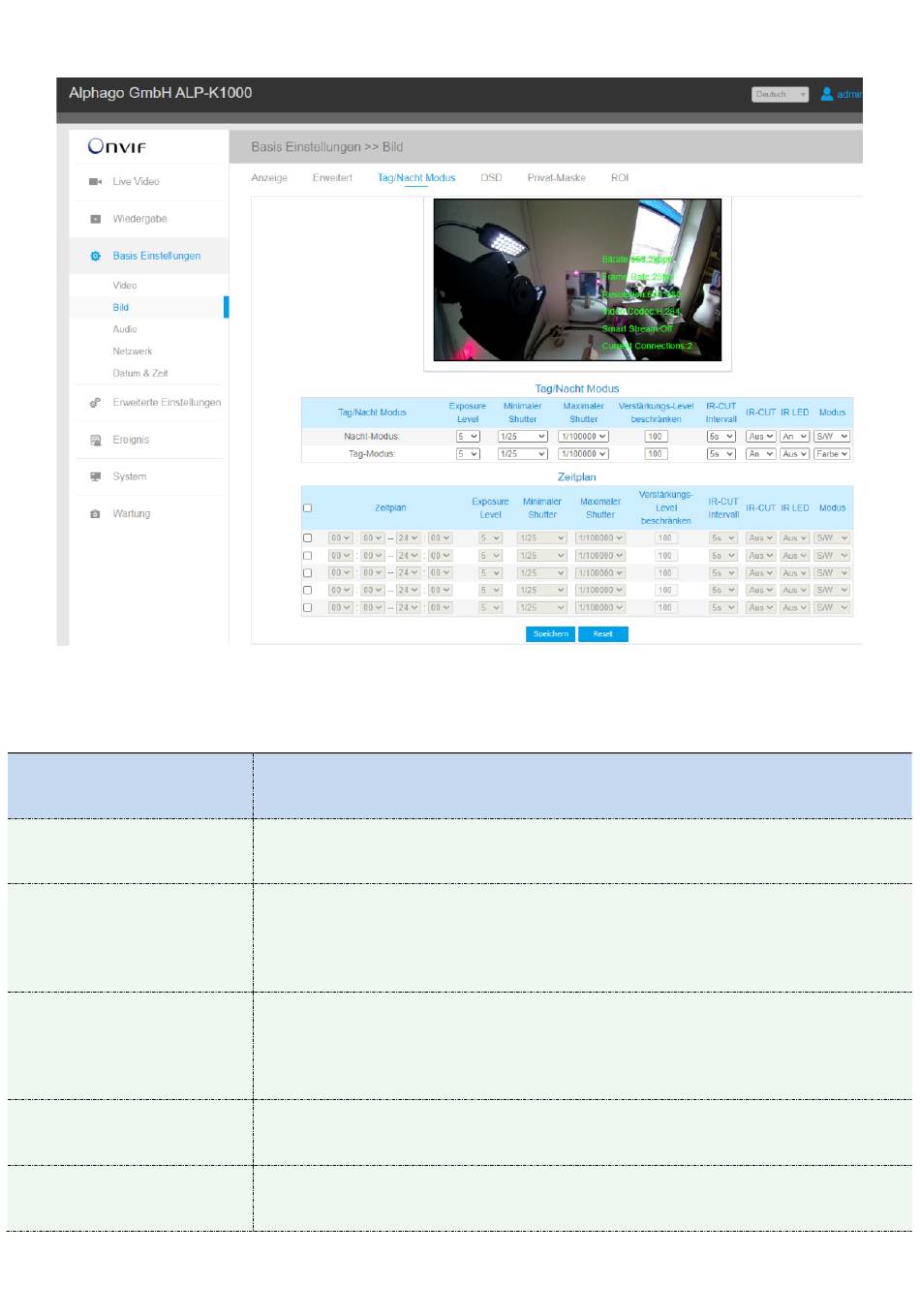This screenshot has height=1316, width=920.
Task: Open Nacht-Modus Minimaler Shutter dropdown
Action: tap(523, 437)
